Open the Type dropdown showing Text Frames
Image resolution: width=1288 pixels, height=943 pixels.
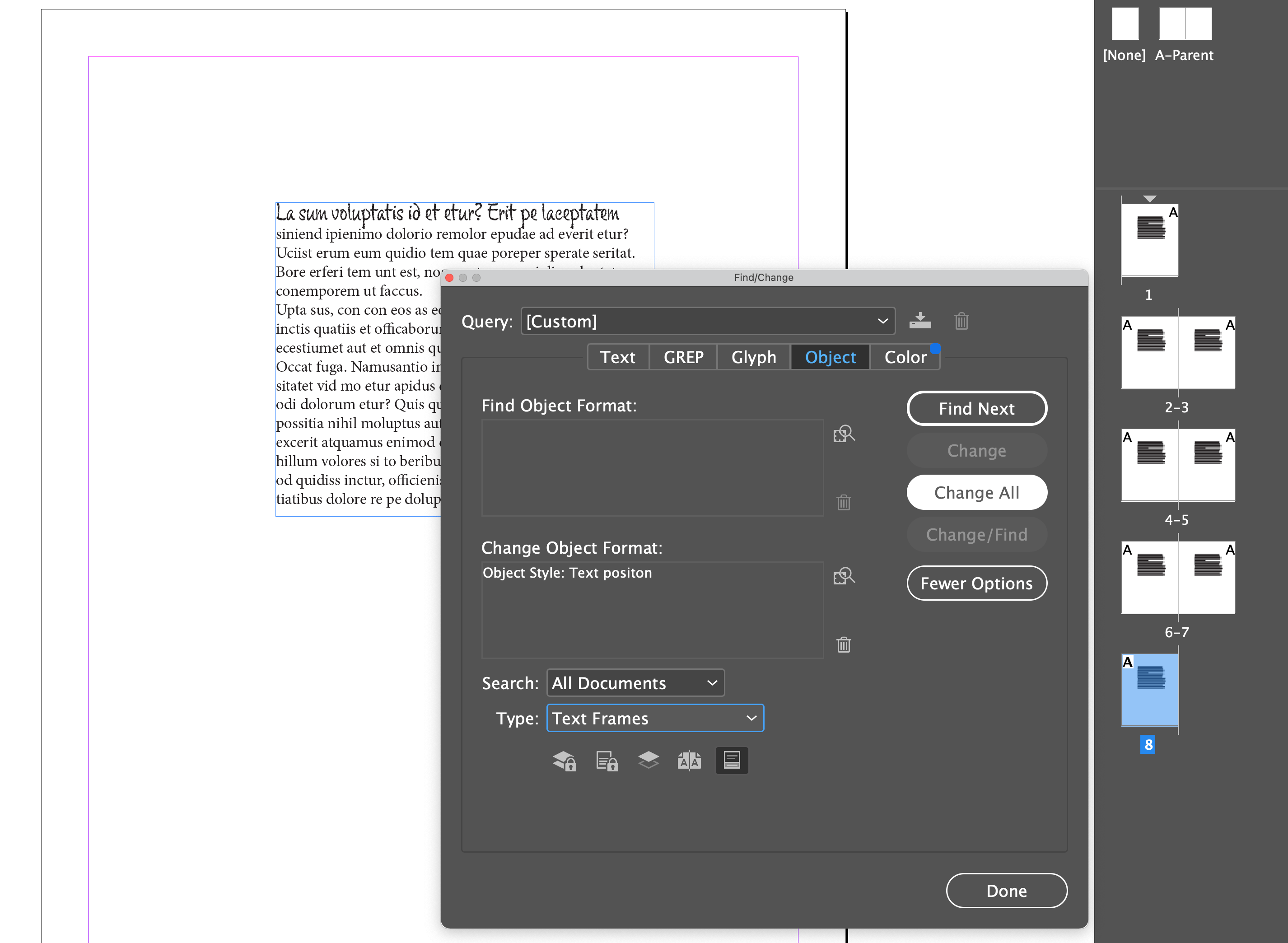point(654,718)
